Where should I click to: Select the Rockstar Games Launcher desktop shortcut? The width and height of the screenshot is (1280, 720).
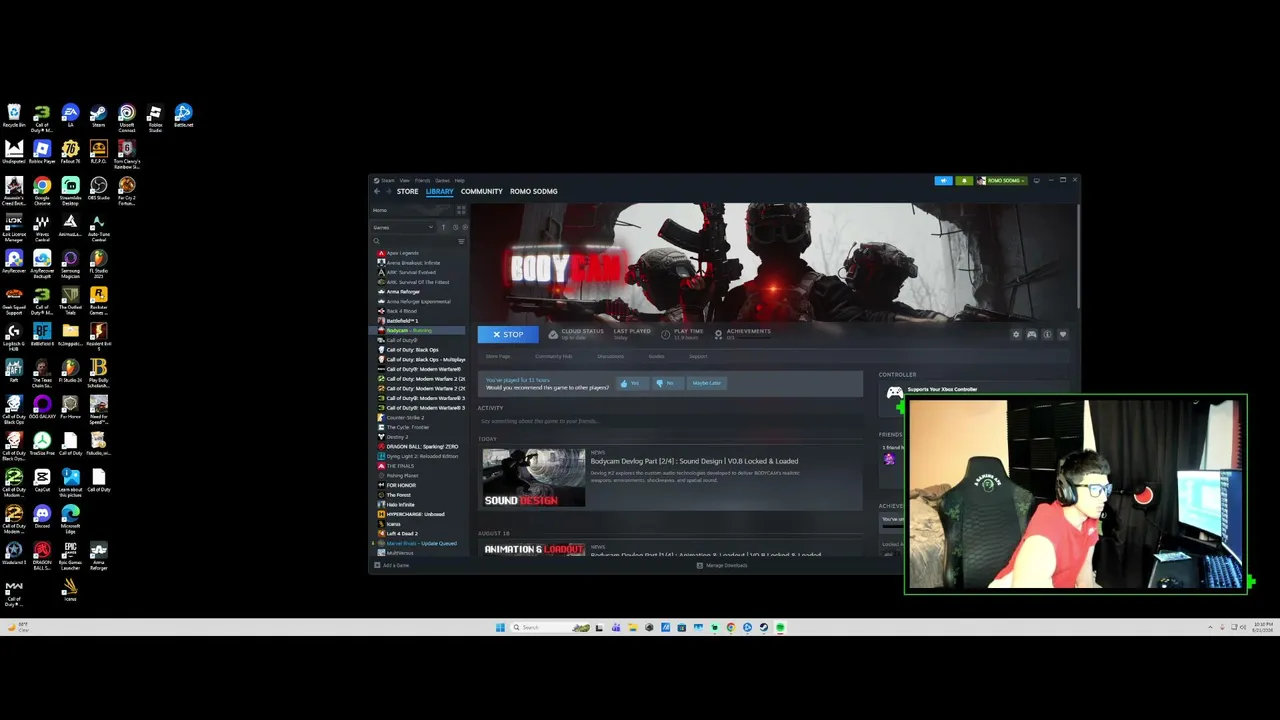98,300
